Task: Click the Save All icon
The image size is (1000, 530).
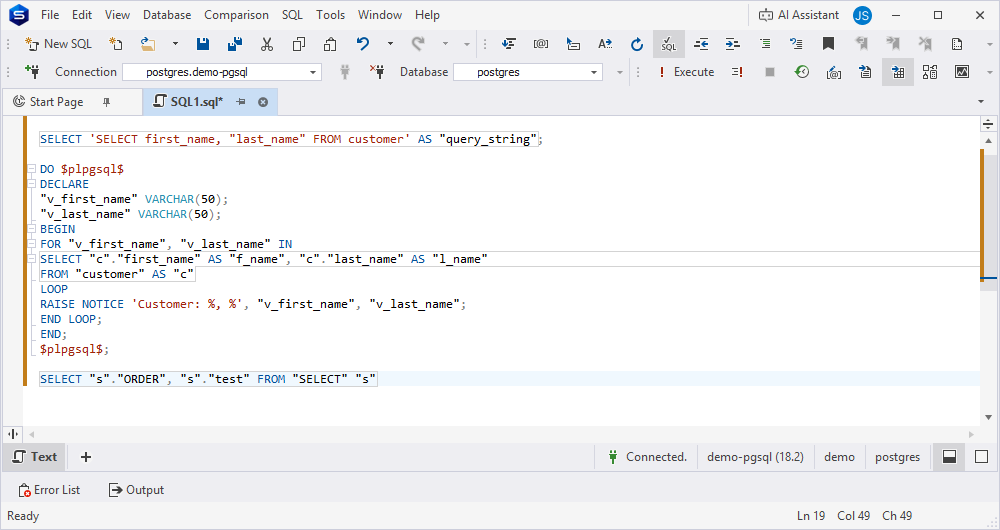Action: [x=235, y=44]
